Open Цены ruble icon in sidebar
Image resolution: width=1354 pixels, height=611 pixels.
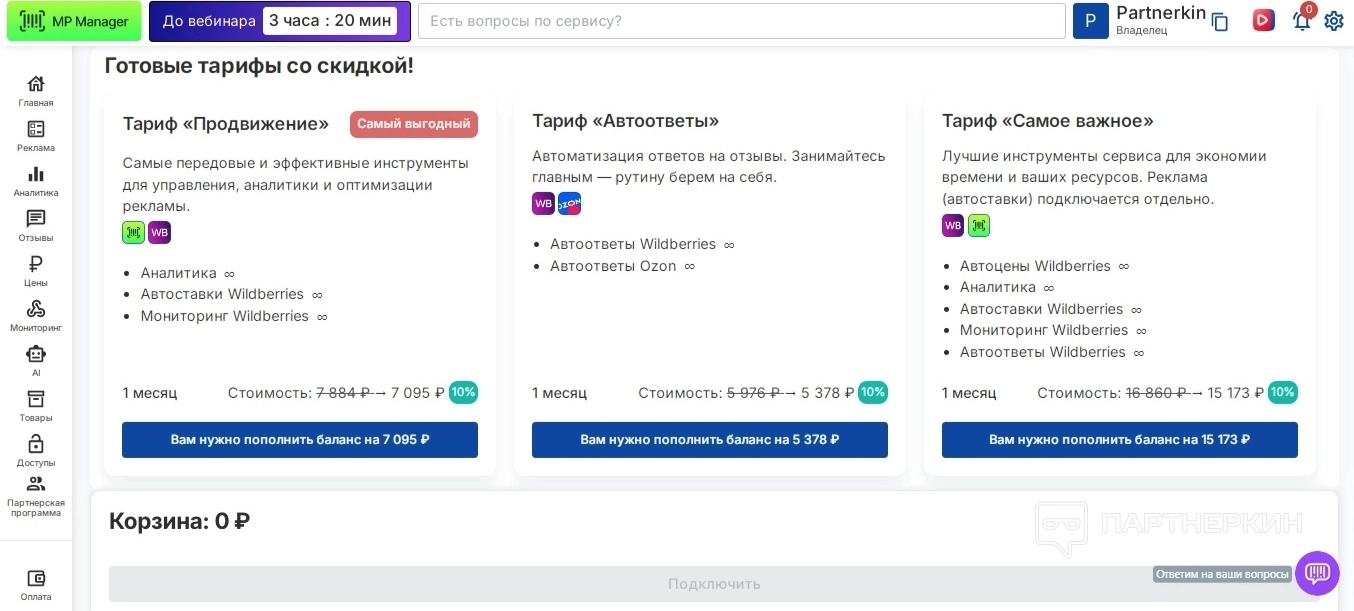(36, 269)
